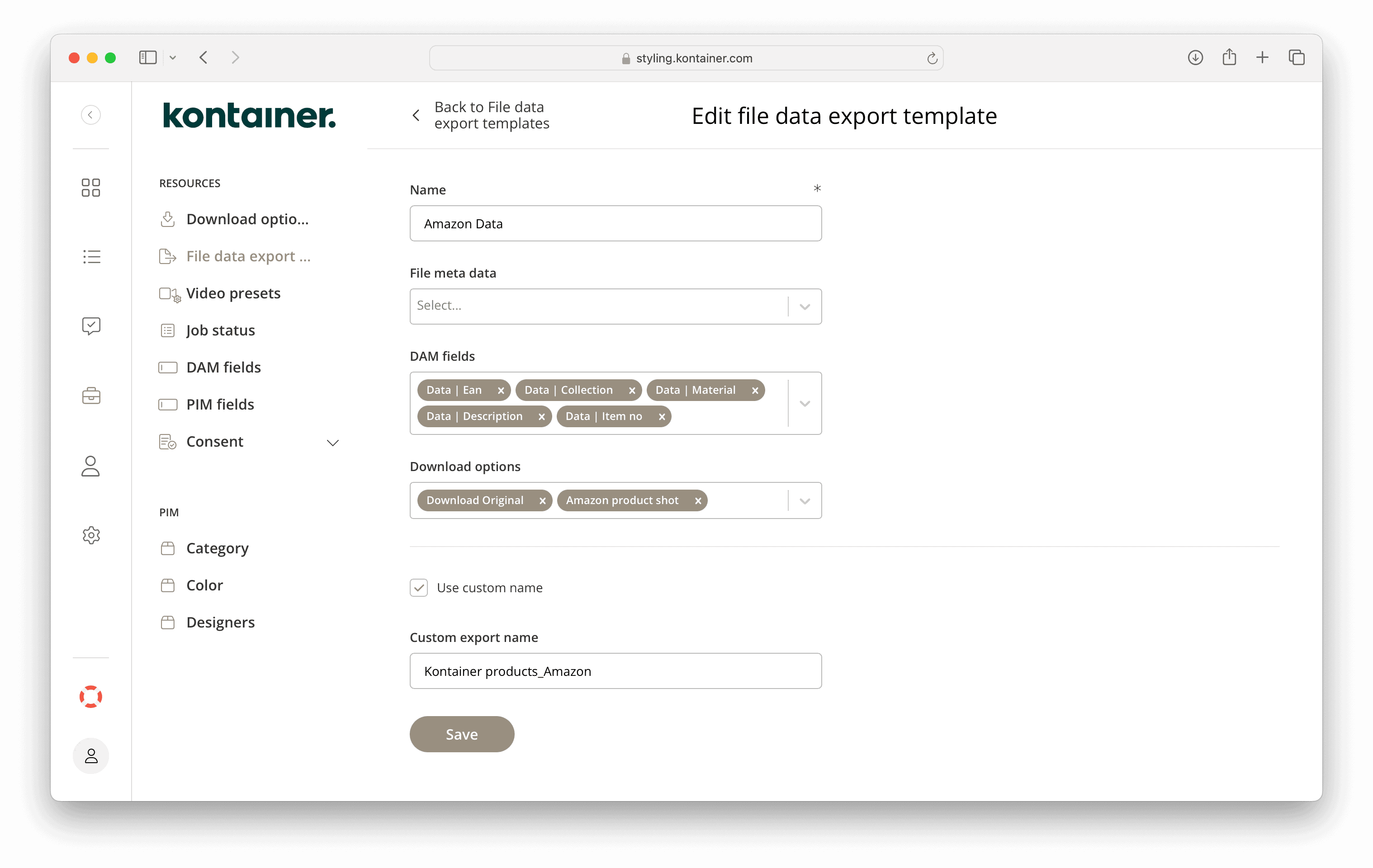Select Category under the PIM section
The width and height of the screenshot is (1373, 868).
(217, 548)
